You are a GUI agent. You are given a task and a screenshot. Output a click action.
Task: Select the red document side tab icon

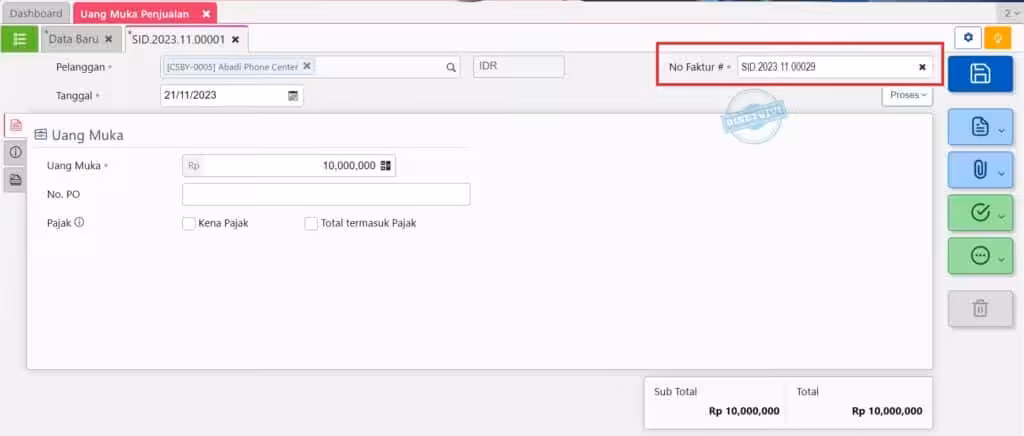click(16, 125)
